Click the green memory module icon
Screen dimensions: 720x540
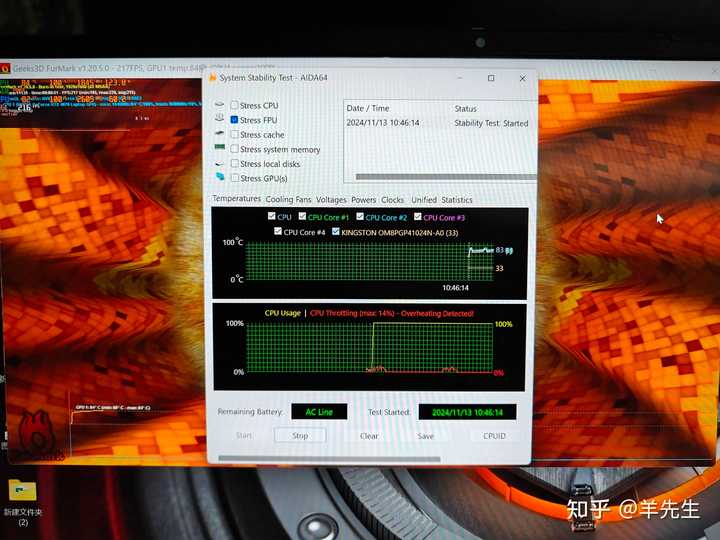[x=219, y=147]
